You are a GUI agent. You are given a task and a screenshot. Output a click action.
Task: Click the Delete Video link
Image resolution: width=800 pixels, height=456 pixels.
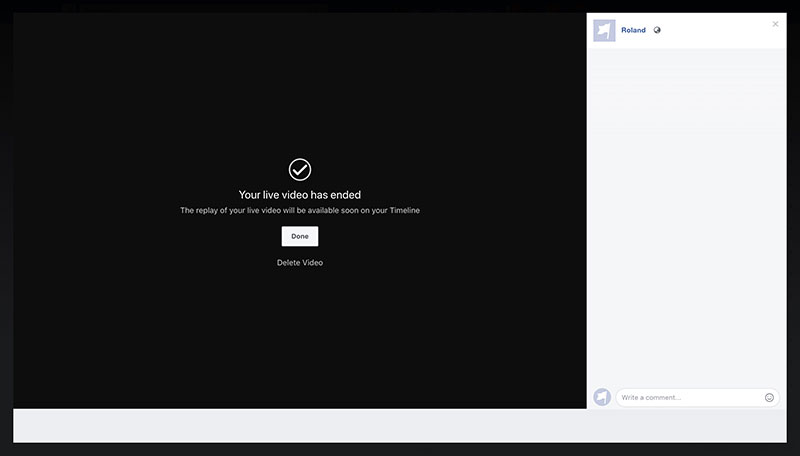(x=299, y=263)
